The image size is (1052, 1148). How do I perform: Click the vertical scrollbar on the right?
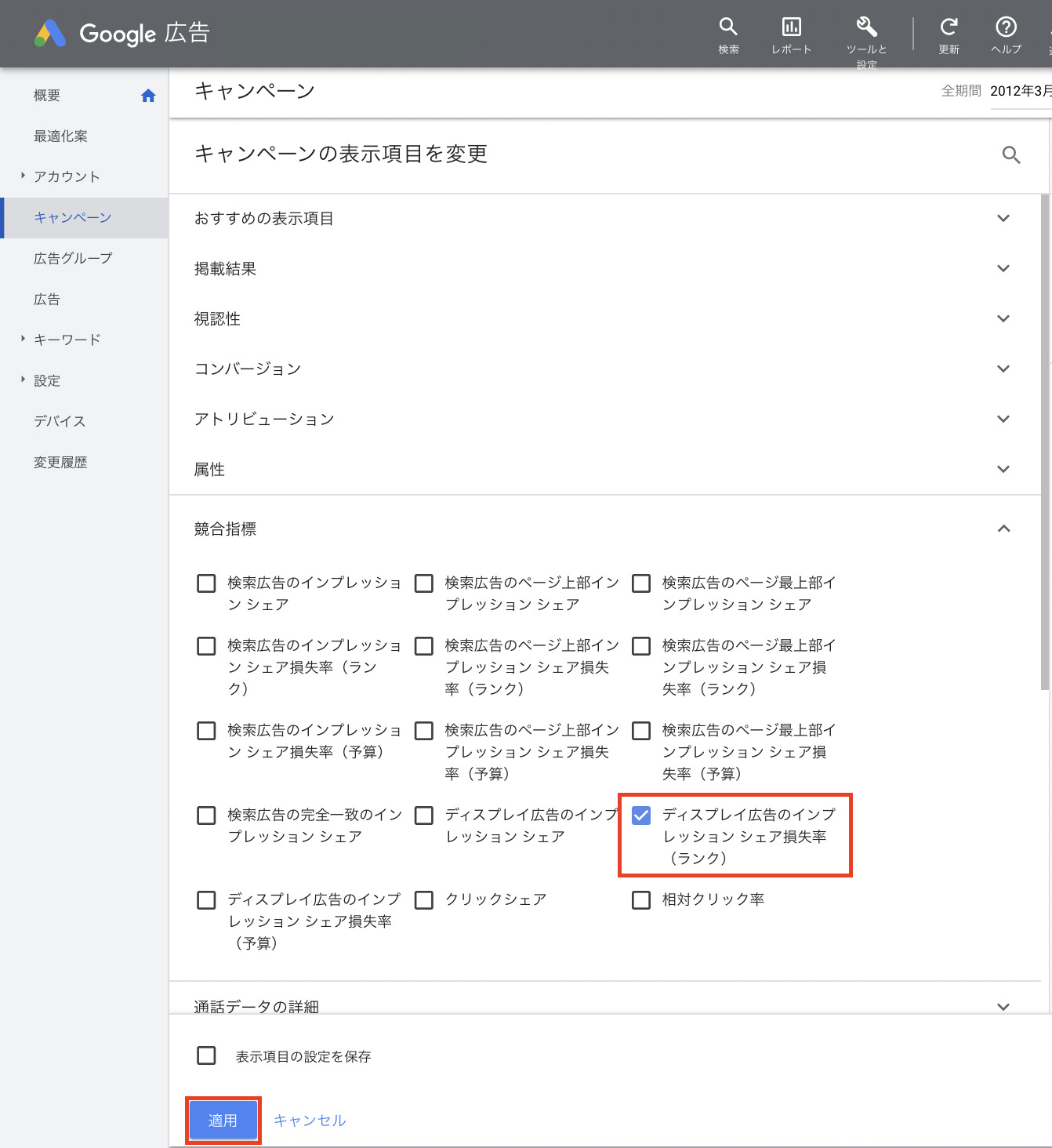coord(1044,439)
